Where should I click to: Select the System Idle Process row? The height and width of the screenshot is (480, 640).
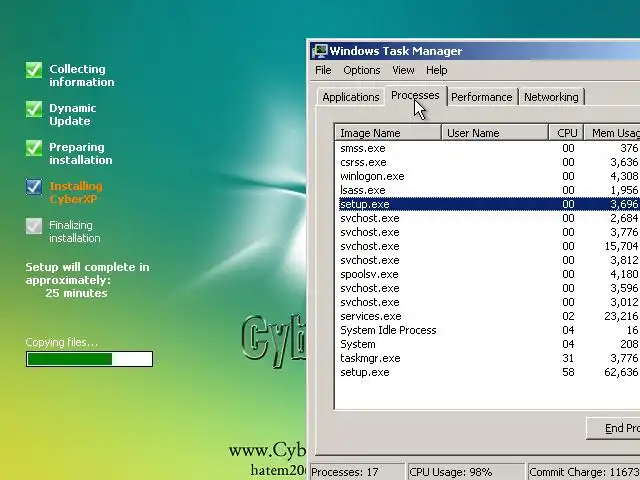(x=489, y=330)
